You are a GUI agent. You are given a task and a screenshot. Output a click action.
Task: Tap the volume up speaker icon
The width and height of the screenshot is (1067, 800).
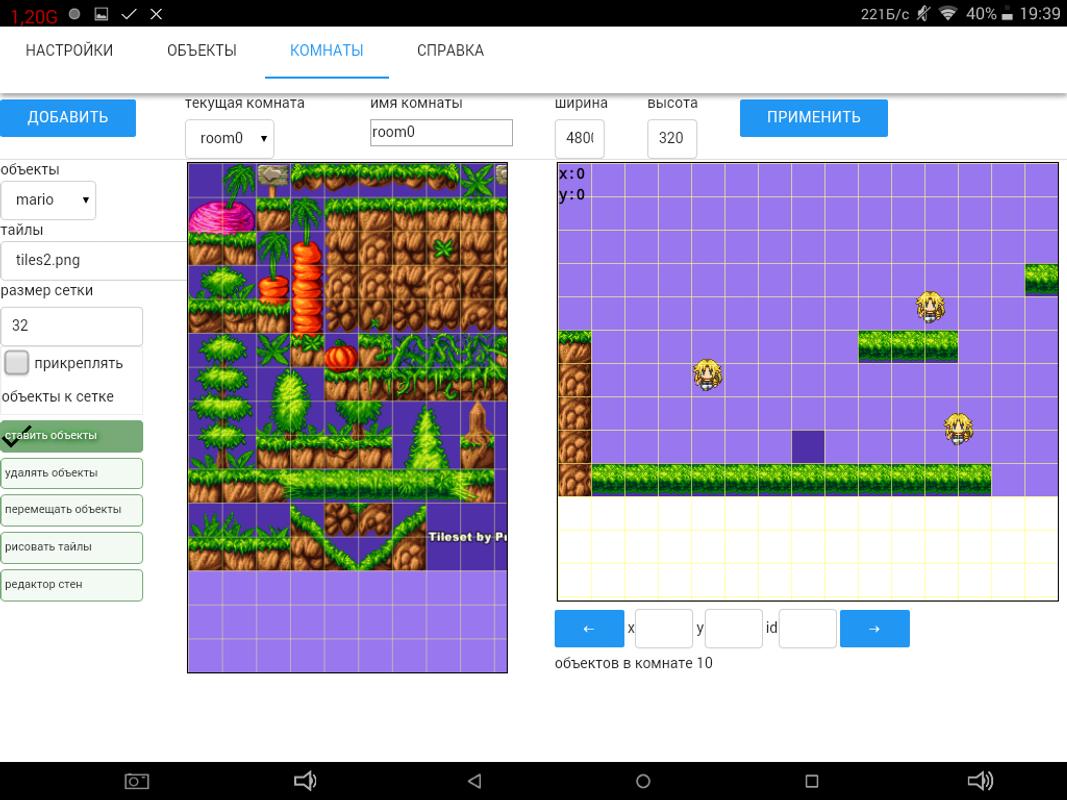[x=981, y=781]
